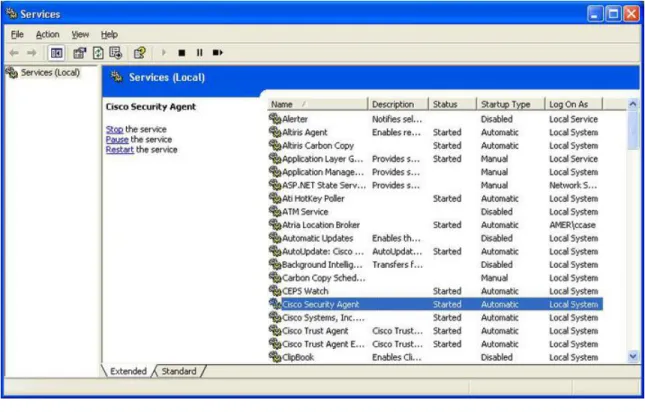The image size is (645, 412).
Task: Sort by the Description column header
Action: (x=398, y=104)
